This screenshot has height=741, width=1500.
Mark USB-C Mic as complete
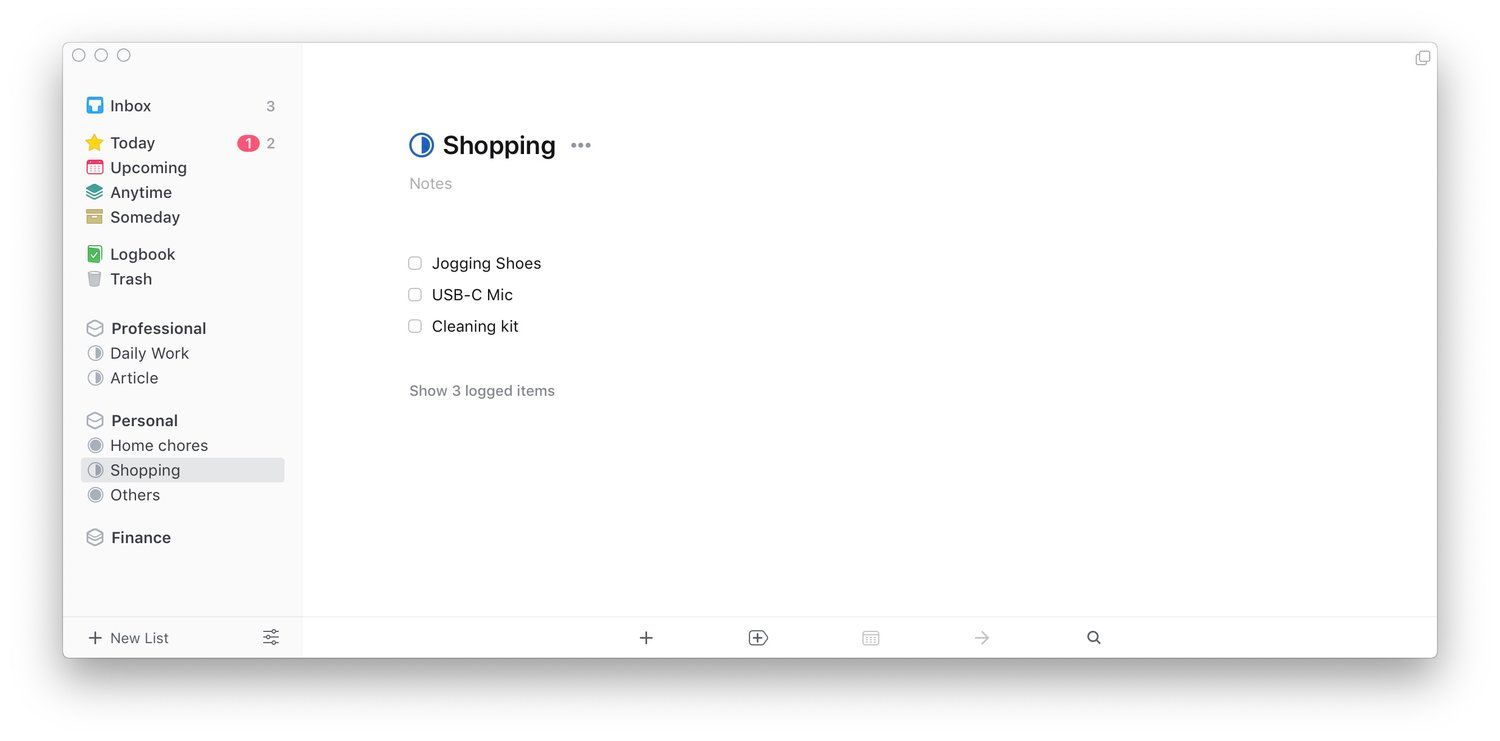point(415,295)
